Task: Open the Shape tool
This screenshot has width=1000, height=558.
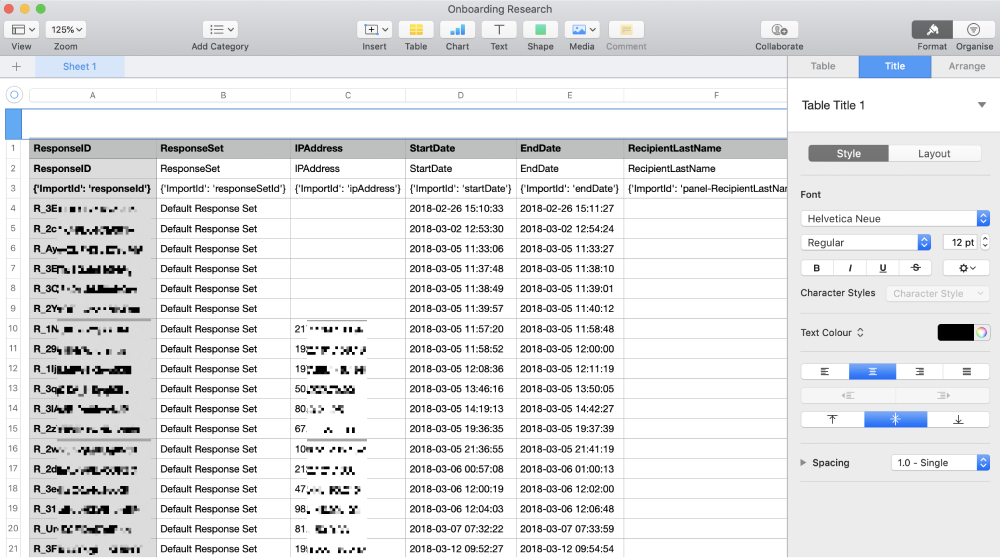Action: click(x=540, y=30)
